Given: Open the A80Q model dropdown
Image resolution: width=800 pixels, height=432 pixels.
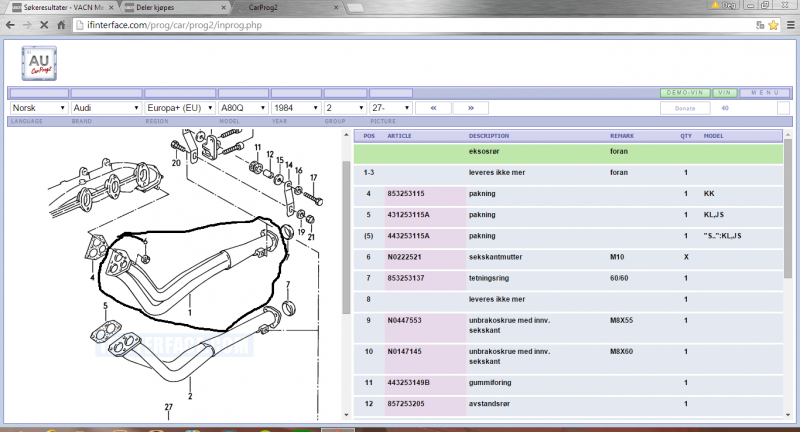Looking at the screenshot, I should pos(242,108).
